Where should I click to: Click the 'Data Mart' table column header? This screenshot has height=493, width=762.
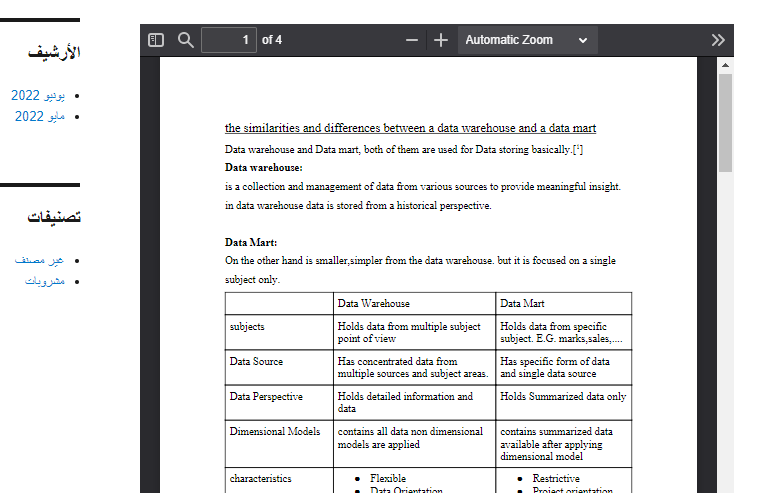click(522, 303)
